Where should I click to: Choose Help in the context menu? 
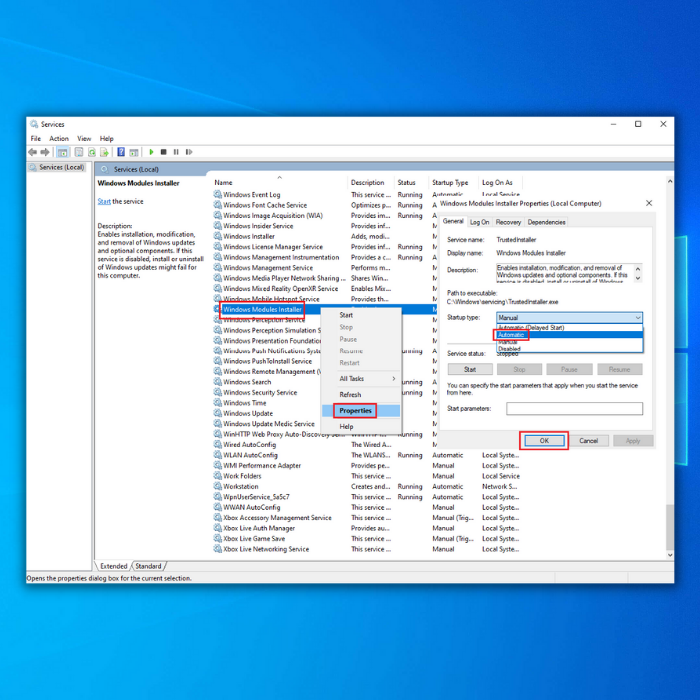point(361,426)
